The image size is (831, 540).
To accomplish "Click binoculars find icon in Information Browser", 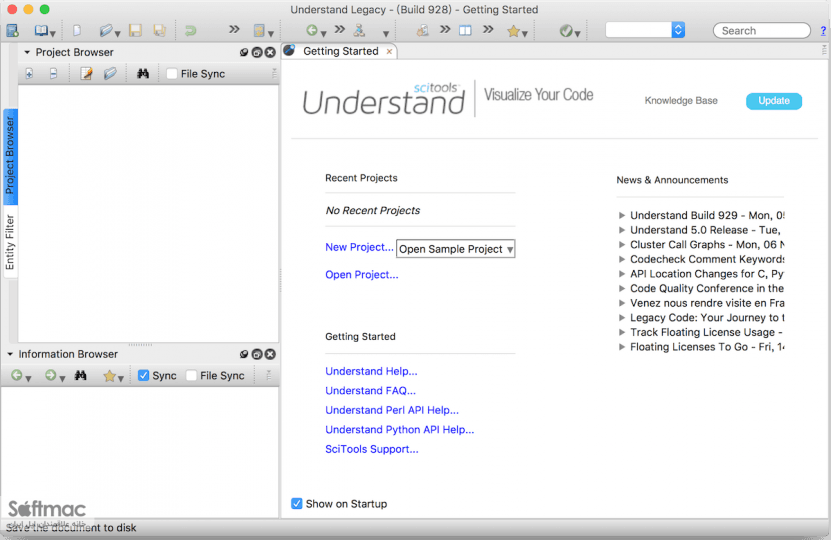I will point(81,376).
